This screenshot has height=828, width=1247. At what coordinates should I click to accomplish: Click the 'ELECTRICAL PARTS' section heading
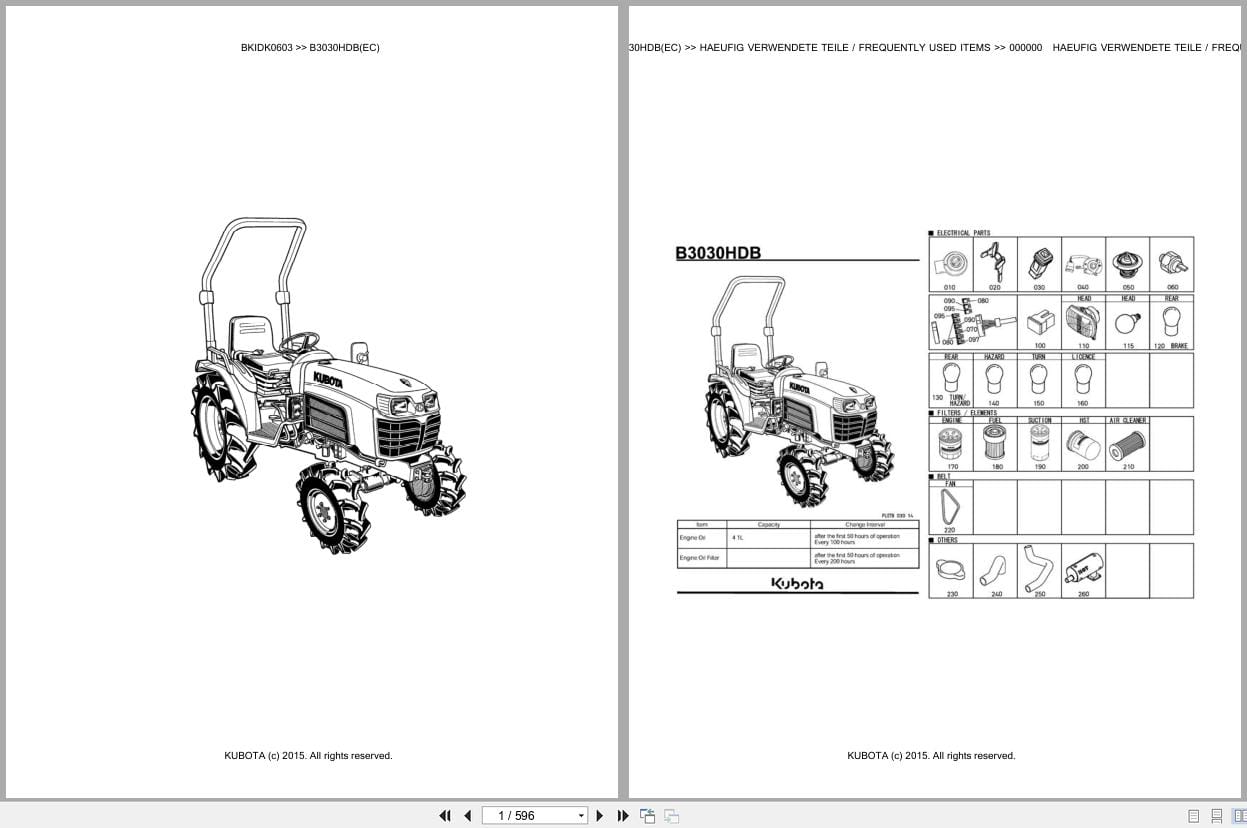coord(963,233)
